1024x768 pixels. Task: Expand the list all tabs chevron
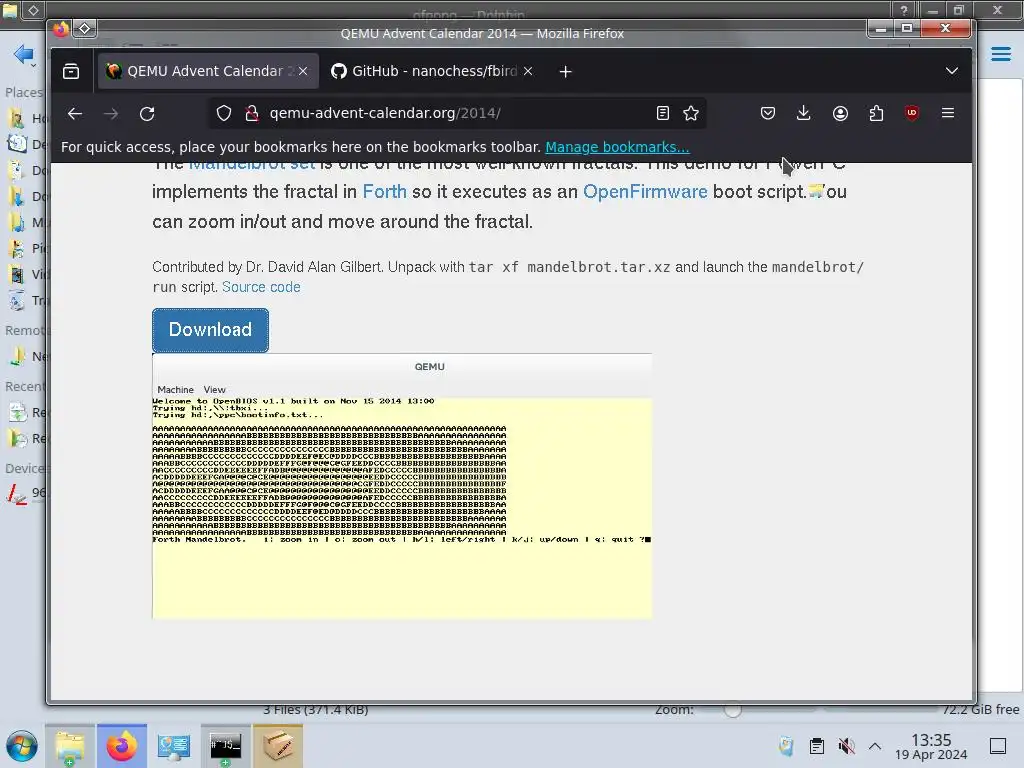952,71
